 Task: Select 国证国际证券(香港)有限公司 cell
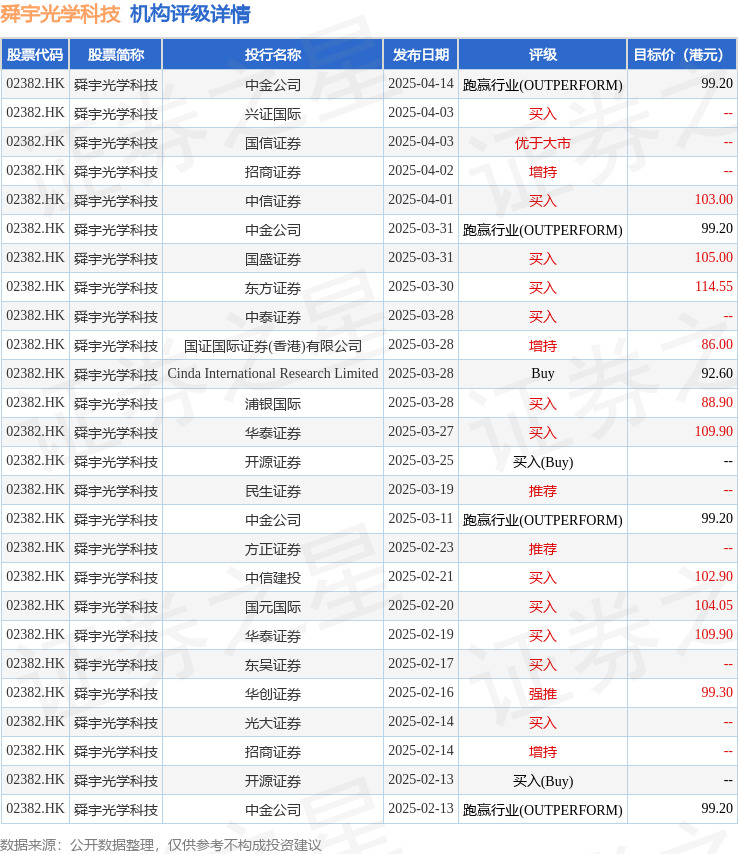coord(273,345)
